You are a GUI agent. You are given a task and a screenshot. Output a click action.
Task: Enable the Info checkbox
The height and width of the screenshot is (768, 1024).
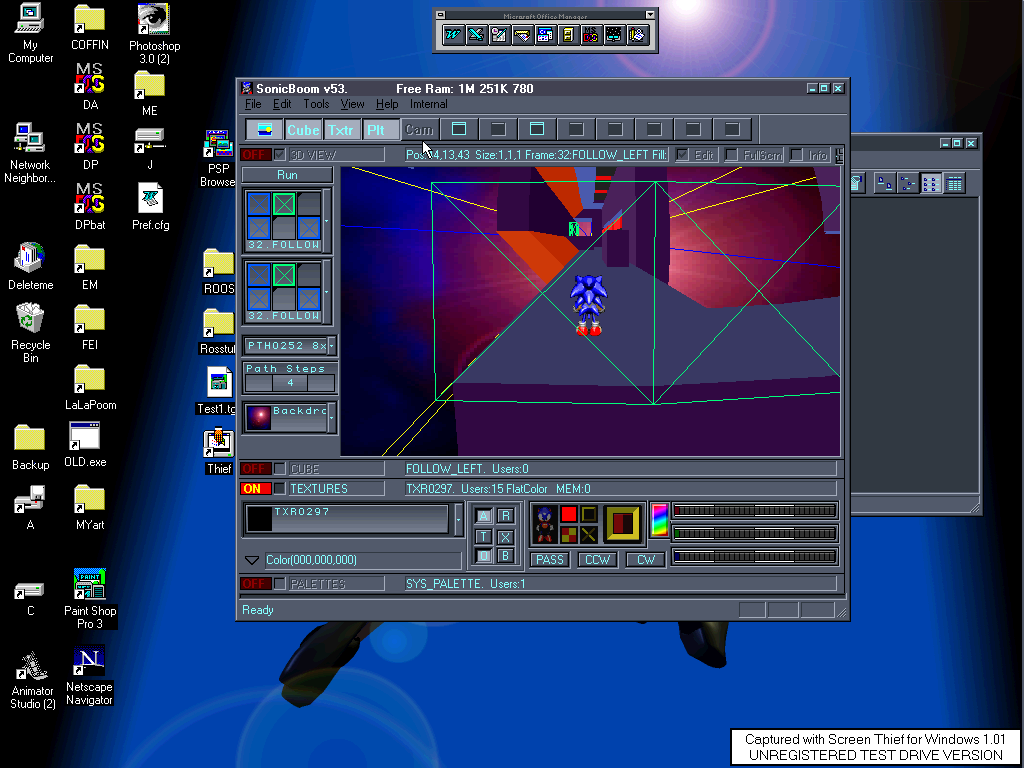(x=797, y=155)
